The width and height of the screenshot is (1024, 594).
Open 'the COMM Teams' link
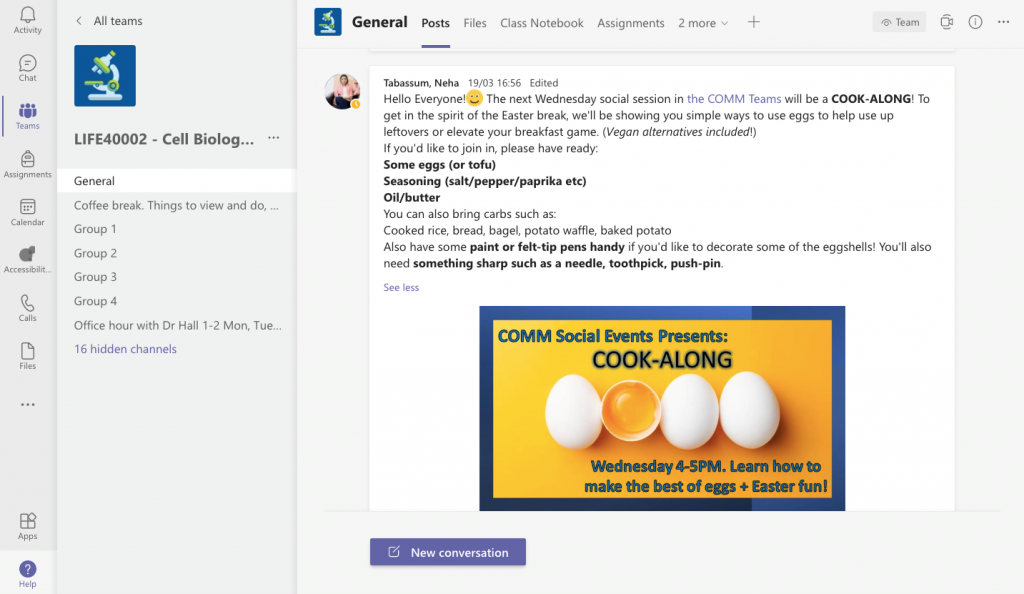coord(734,99)
